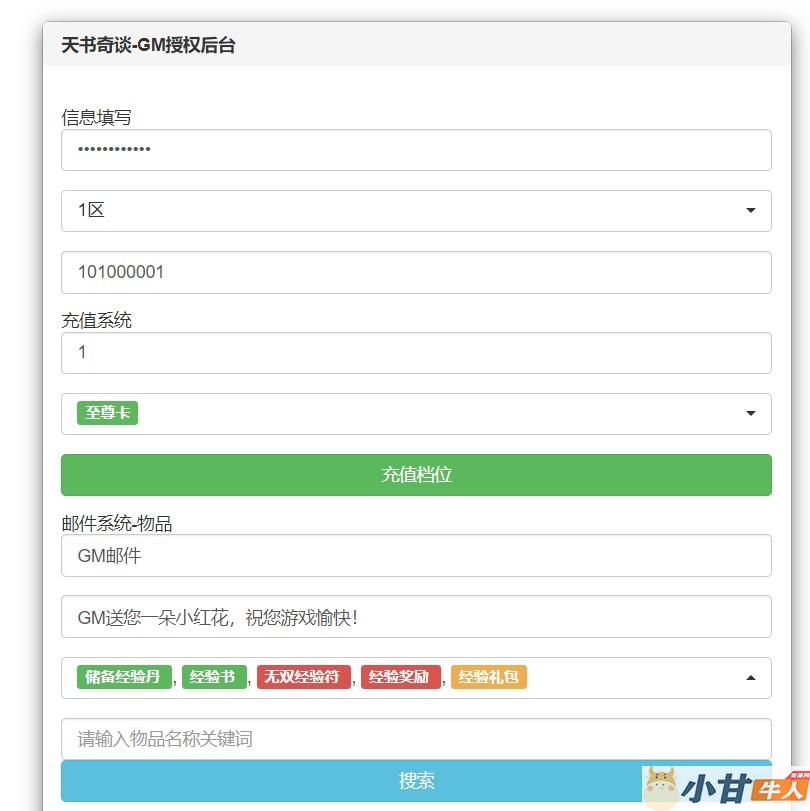This screenshot has height=811, width=810.
Task: Click the red 无双经验符 item tag
Action: (x=303, y=677)
